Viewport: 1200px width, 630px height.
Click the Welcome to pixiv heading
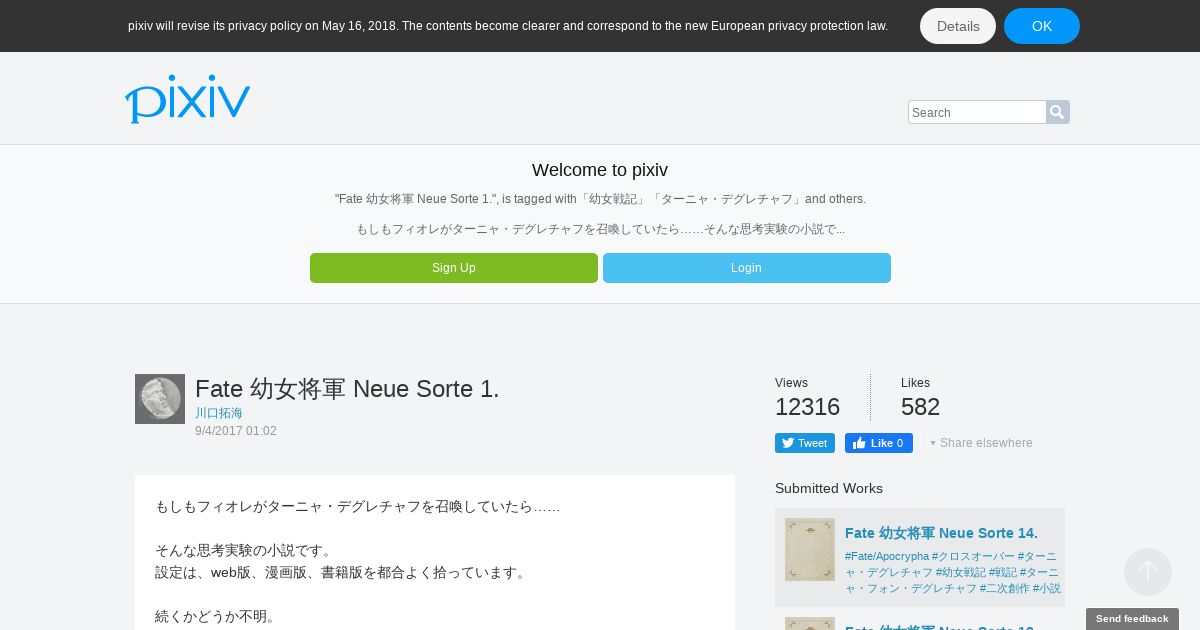[600, 170]
